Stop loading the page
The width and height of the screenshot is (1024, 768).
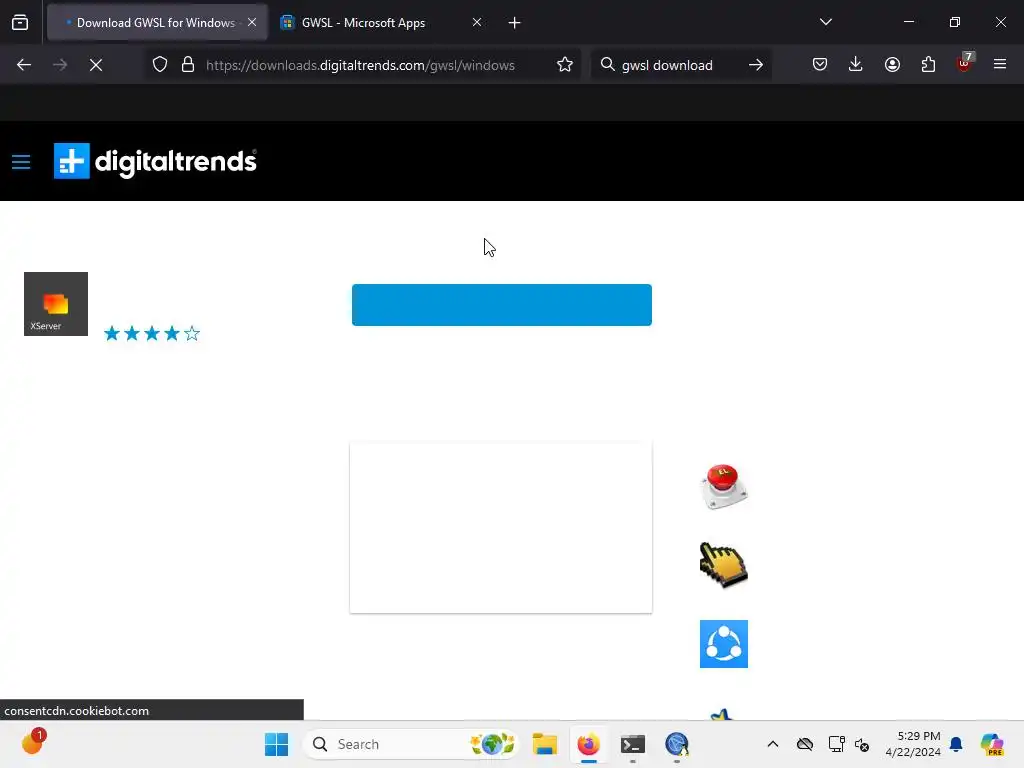pos(96,65)
